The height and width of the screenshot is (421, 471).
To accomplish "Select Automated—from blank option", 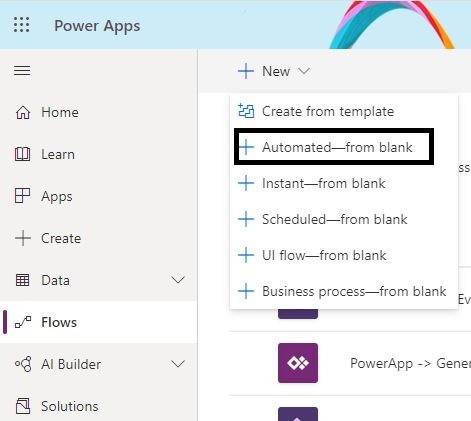I will (334, 147).
